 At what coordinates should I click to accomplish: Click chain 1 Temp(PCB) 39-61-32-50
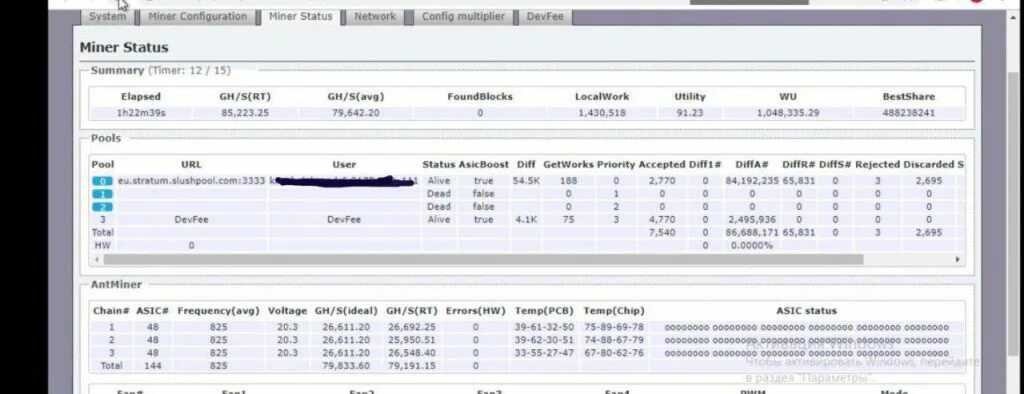pos(544,327)
